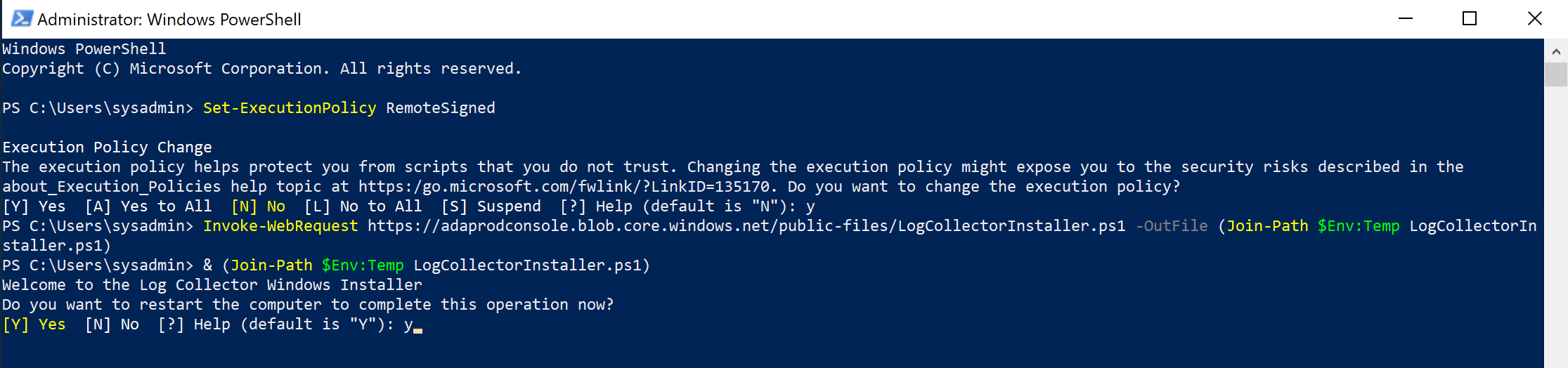Click the Execution Policy Change heading

click(x=107, y=147)
